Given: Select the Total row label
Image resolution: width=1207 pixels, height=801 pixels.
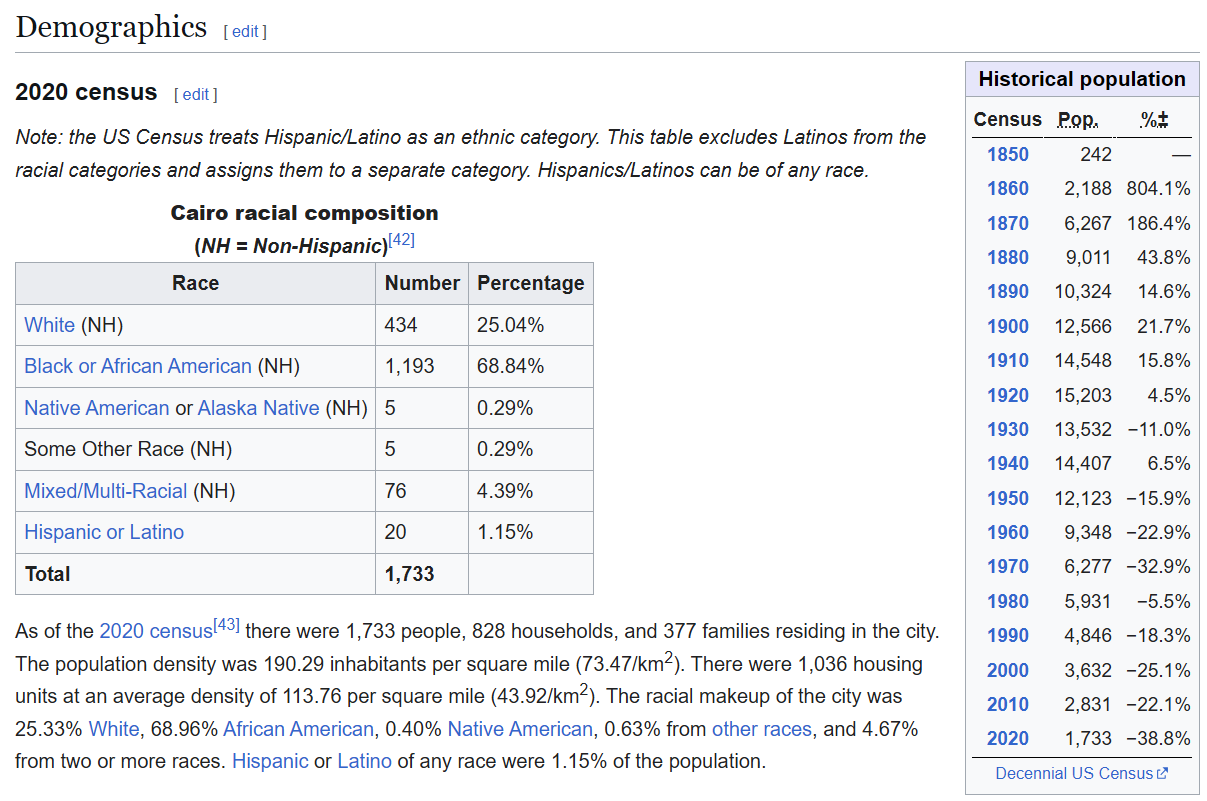Looking at the screenshot, I should point(195,574).
